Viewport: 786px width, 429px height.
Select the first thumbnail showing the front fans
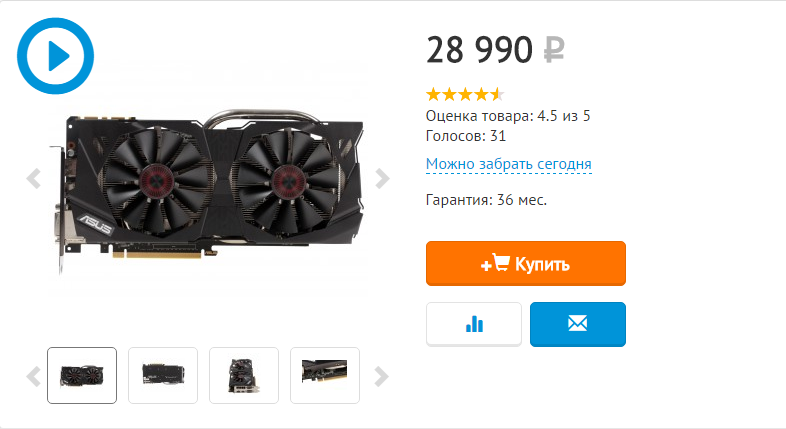82,375
